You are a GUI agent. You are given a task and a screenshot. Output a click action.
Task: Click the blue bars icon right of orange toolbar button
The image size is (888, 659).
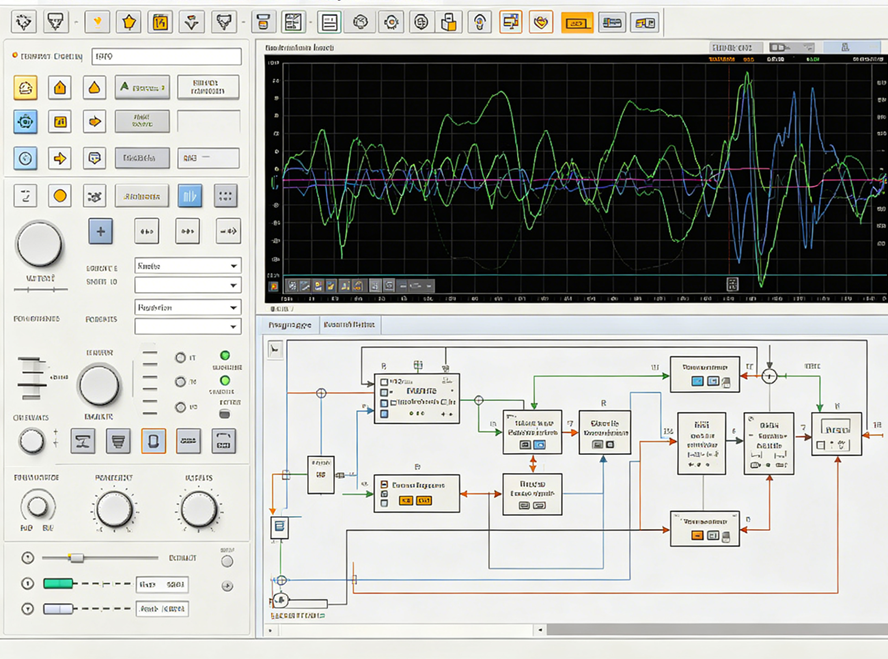click(612, 23)
